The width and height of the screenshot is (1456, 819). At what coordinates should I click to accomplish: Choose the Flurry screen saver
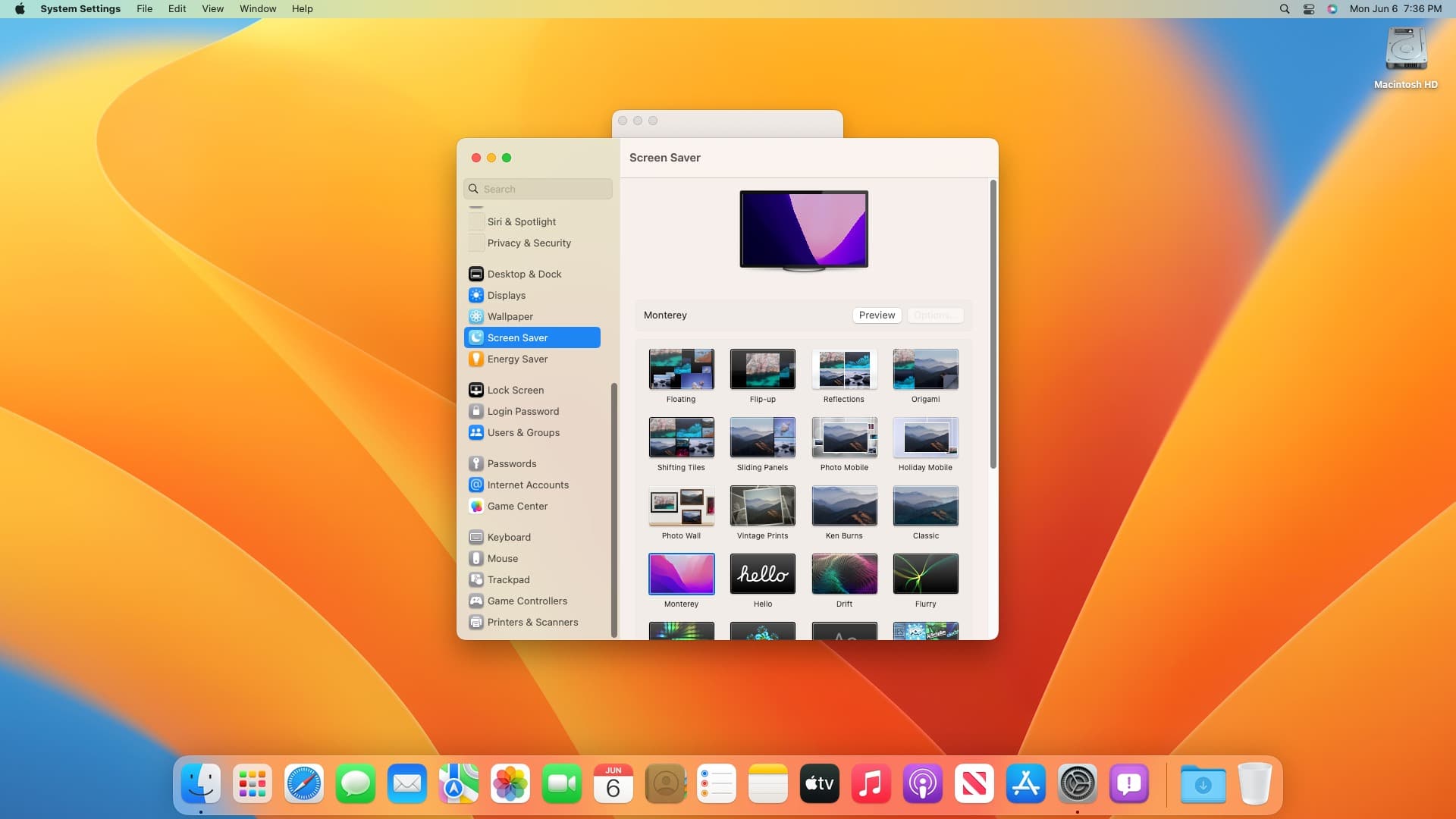point(925,574)
